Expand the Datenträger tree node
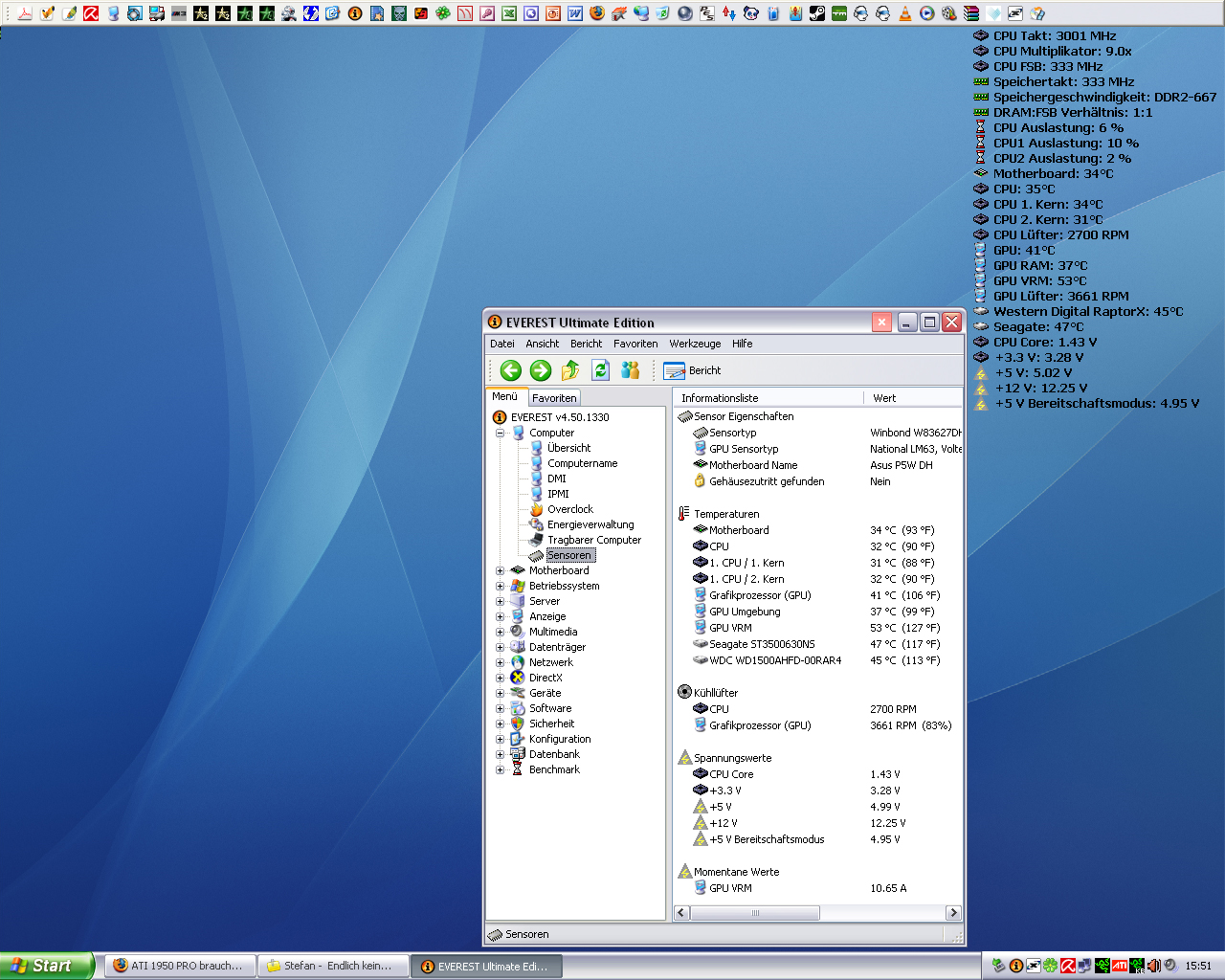 500,647
